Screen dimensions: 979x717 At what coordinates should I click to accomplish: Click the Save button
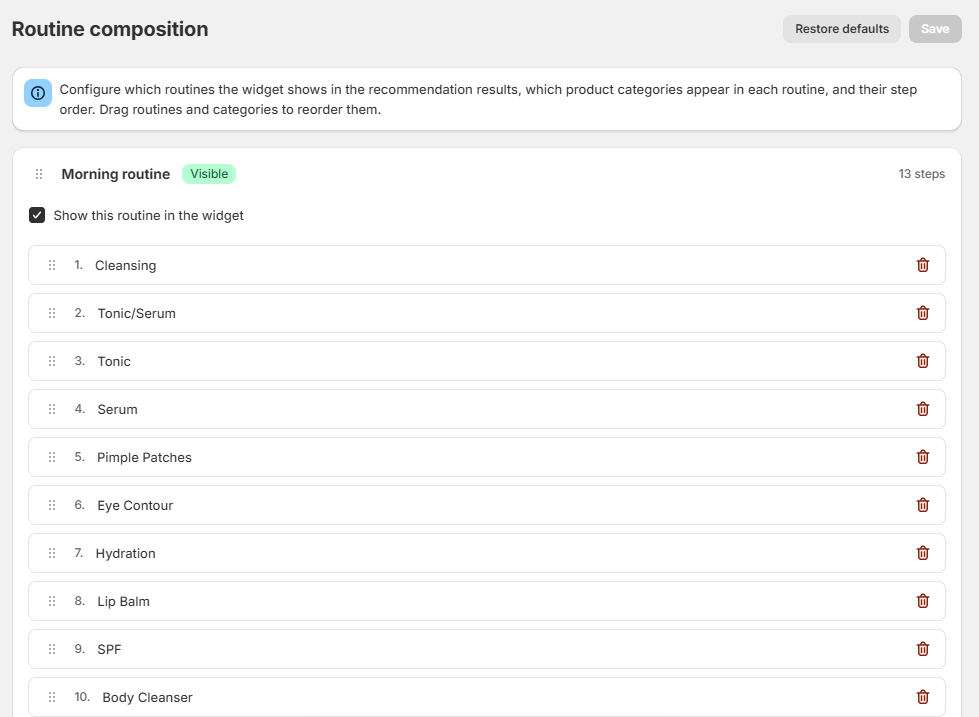(935, 29)
